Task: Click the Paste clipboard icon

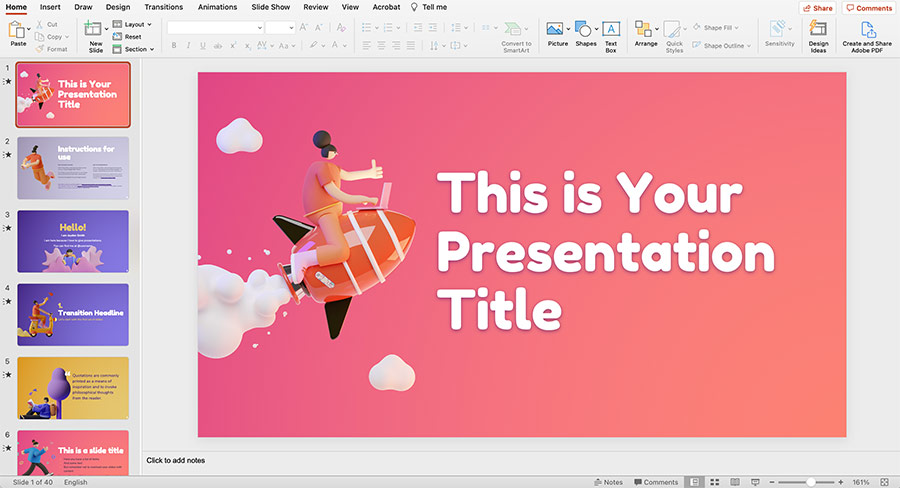Action: tap(18, 31)
